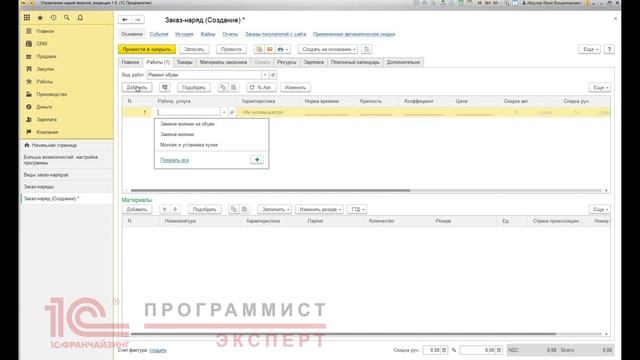Expand Еще menu in Работы toolbar

[600, 87]
